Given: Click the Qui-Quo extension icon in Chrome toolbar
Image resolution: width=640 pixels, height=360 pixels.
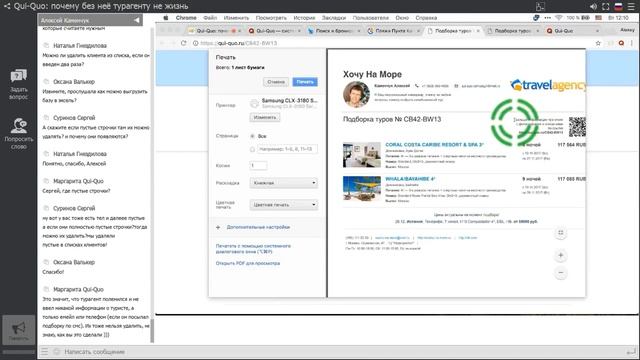Looking at the screenshot, I should click(x=621, y=43).
